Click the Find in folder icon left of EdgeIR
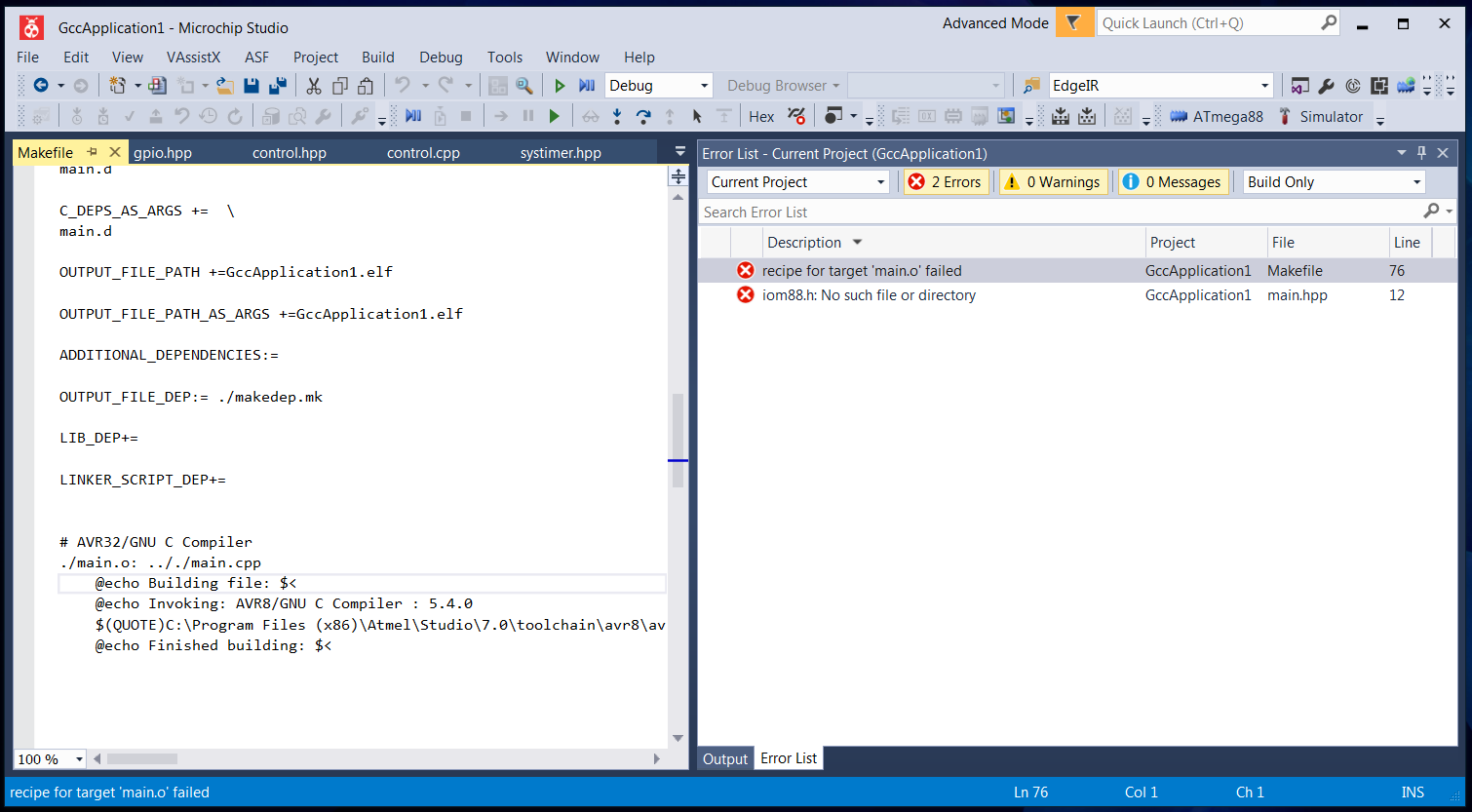 [x=1031, y=86]
